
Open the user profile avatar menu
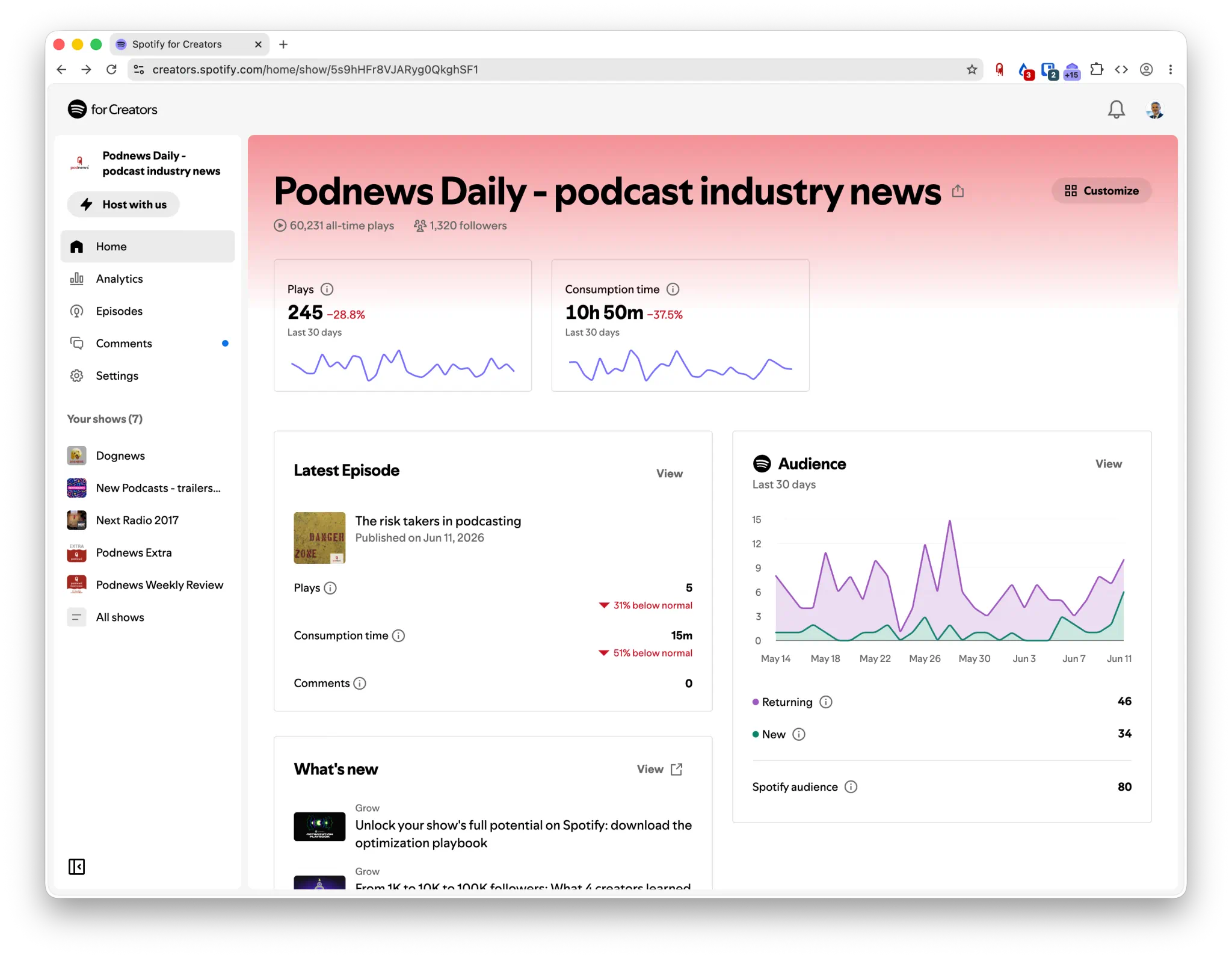[1154, 110]
